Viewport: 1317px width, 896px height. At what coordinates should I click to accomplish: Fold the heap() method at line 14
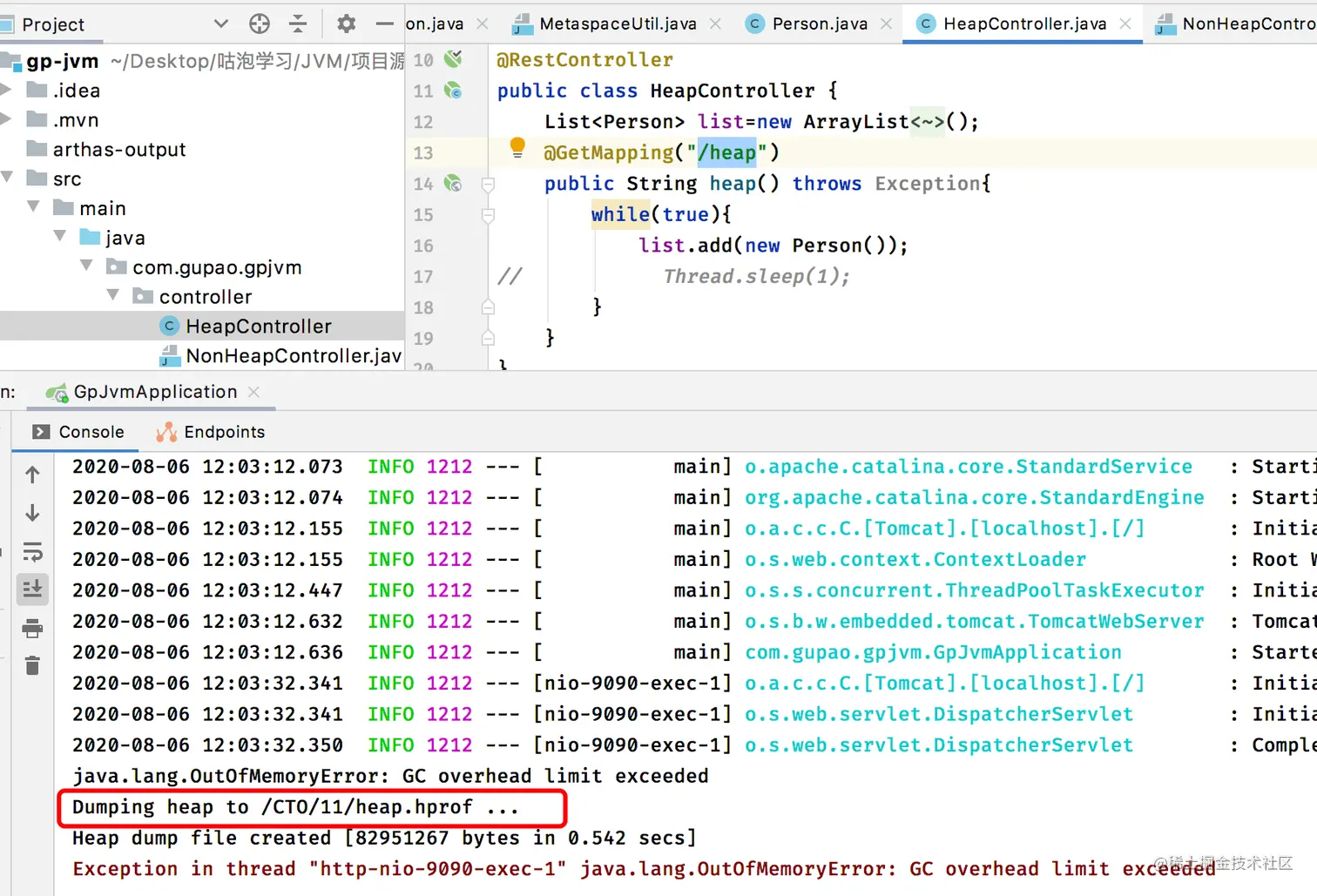(x=488, y=184)
